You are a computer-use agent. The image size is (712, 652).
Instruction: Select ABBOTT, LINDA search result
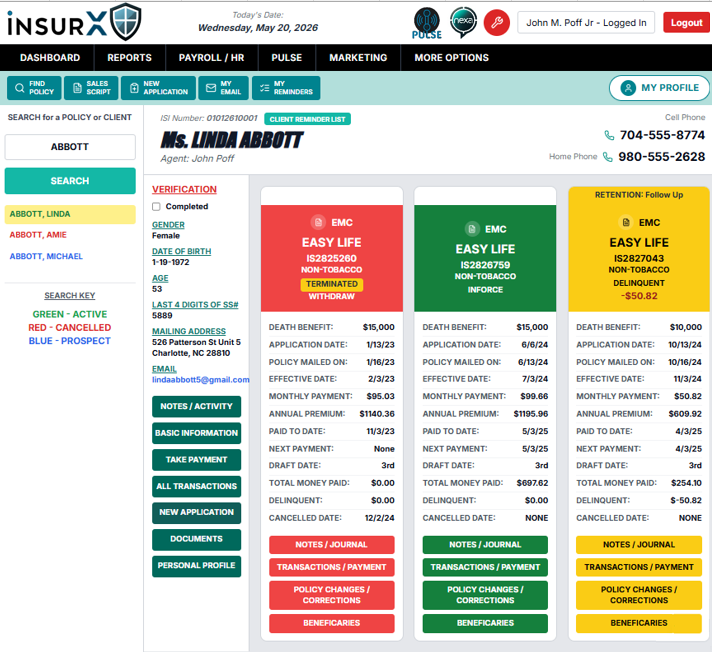click(x=70, y=214)
